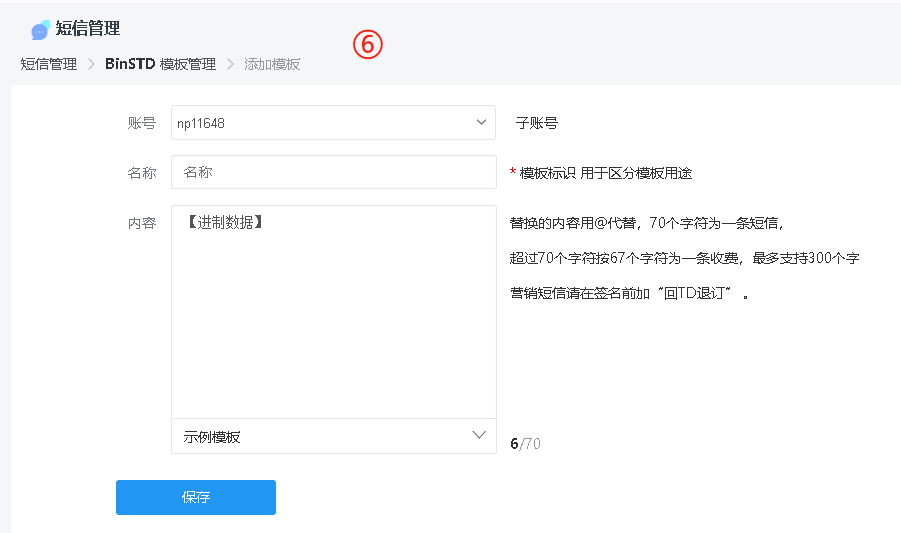Open the 账号 dropdown showing np11648
901x533 pixels.
333,122
